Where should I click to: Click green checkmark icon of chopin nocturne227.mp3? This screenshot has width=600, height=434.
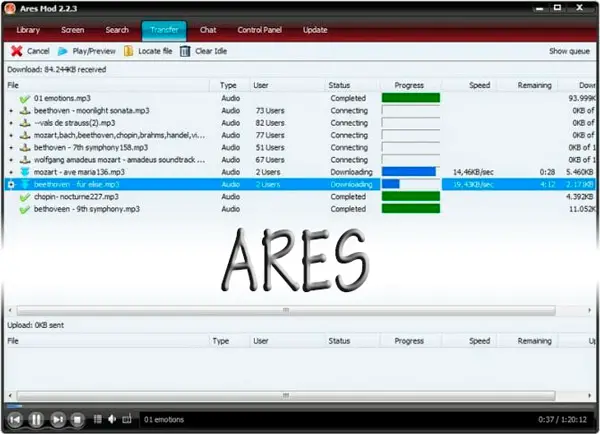(x=25, y=197)
